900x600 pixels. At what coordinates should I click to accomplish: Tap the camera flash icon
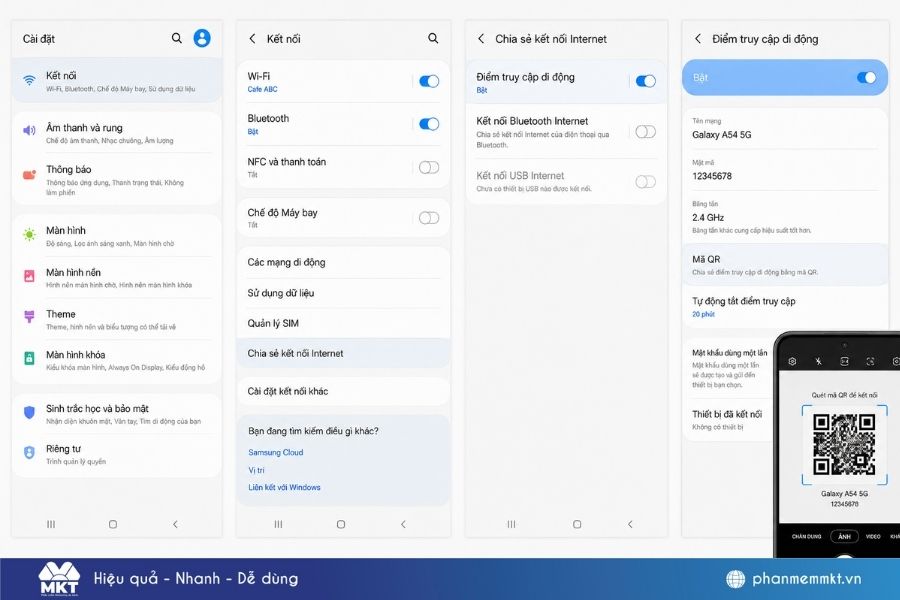pyautogui.click(x=818, y=361)
